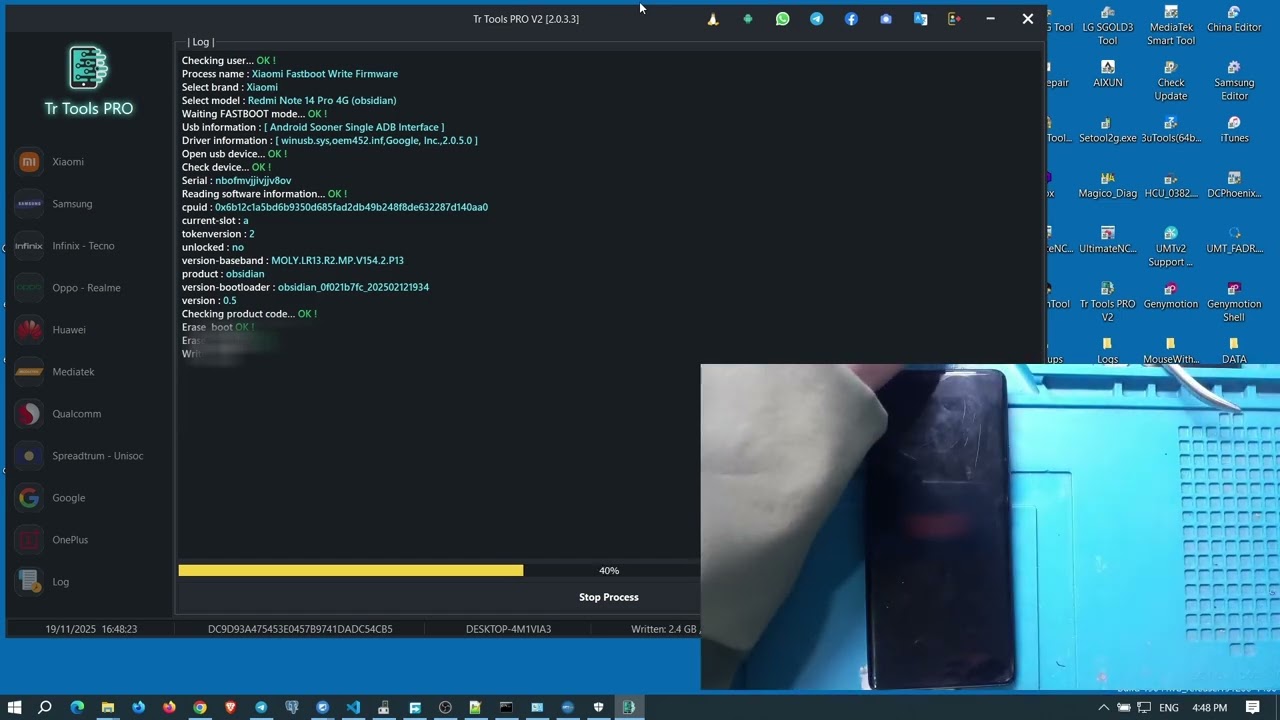1280x720 pixels.
Task: Open HCU_0382 desktop shortcut
Action: point(1171,186)
